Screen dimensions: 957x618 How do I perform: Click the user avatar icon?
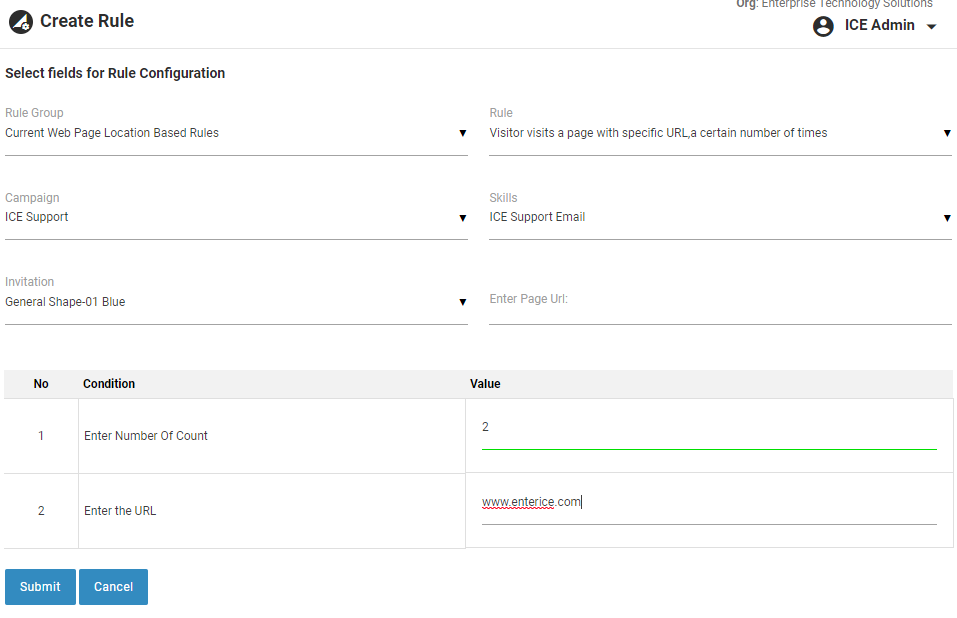coord(823,27)
